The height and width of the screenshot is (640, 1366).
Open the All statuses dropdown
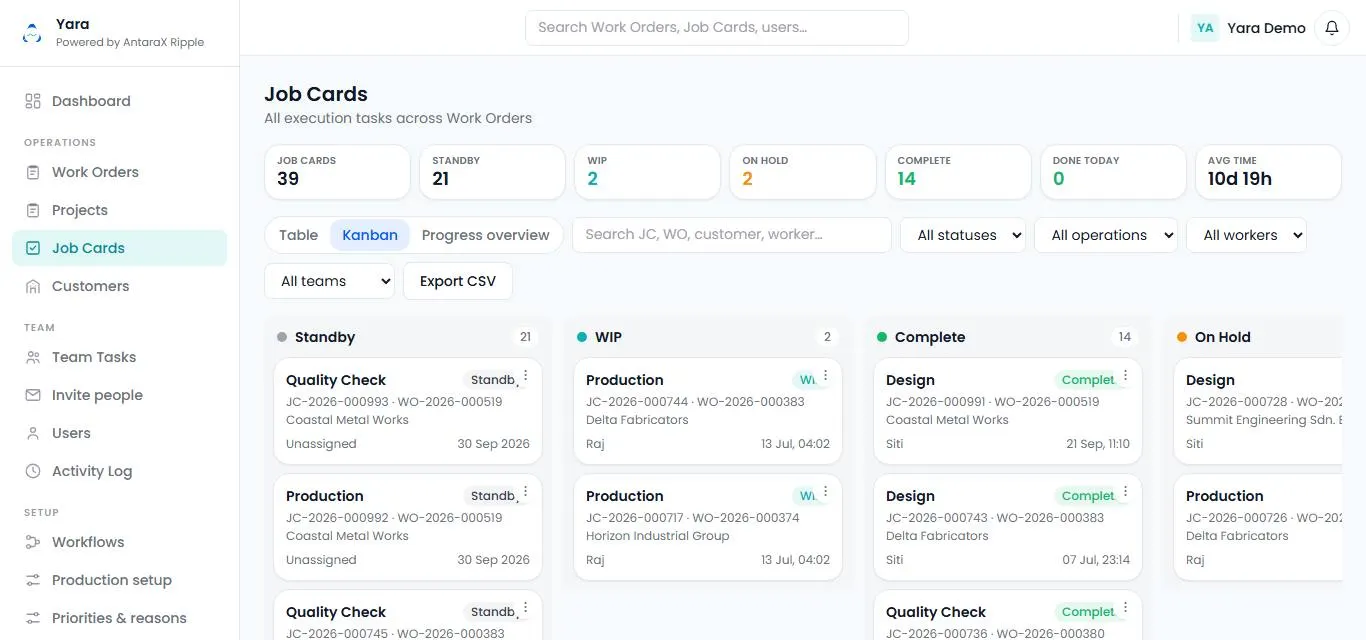[963, 235]
